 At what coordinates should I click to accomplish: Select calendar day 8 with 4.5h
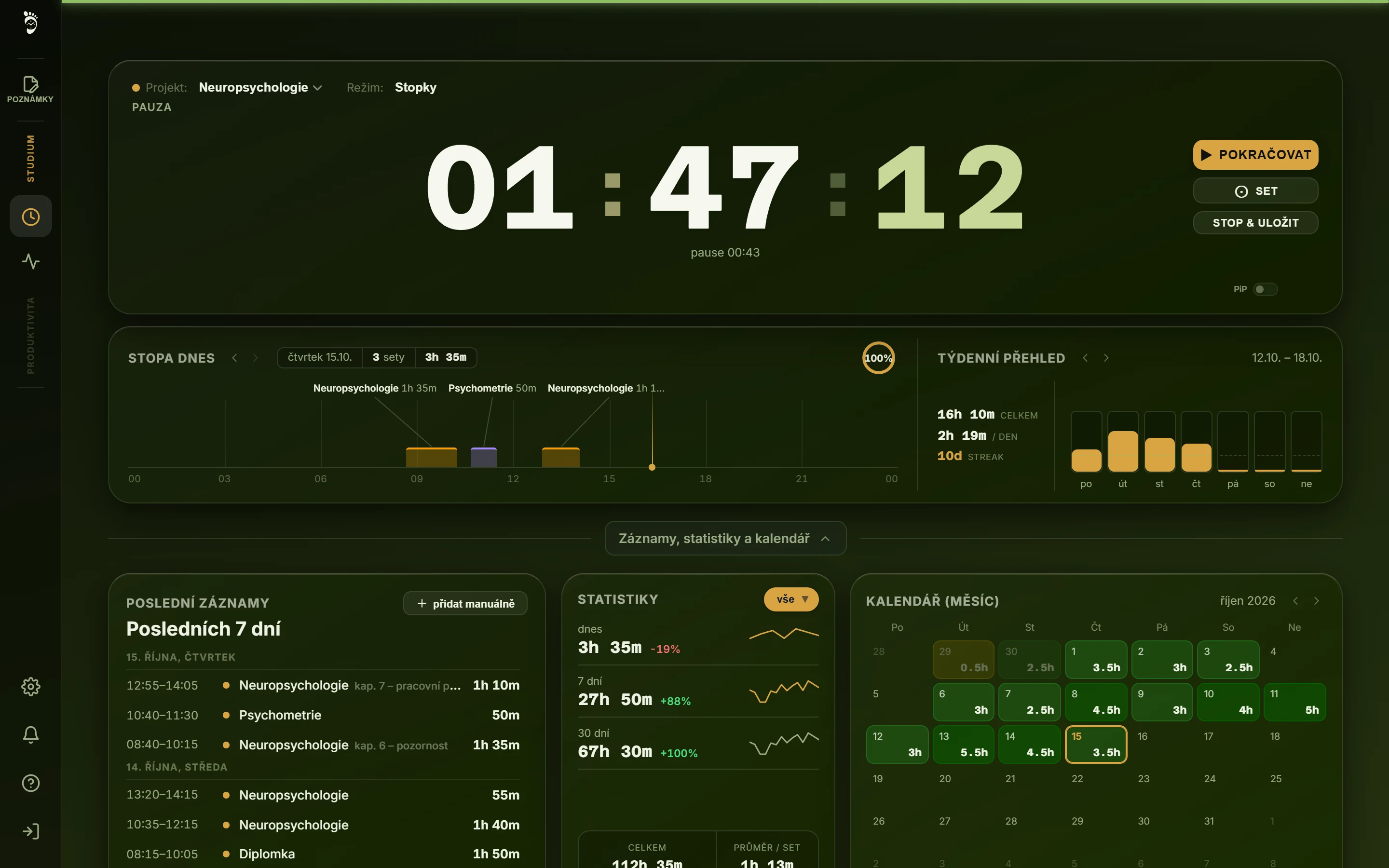tap(1096, 702)
